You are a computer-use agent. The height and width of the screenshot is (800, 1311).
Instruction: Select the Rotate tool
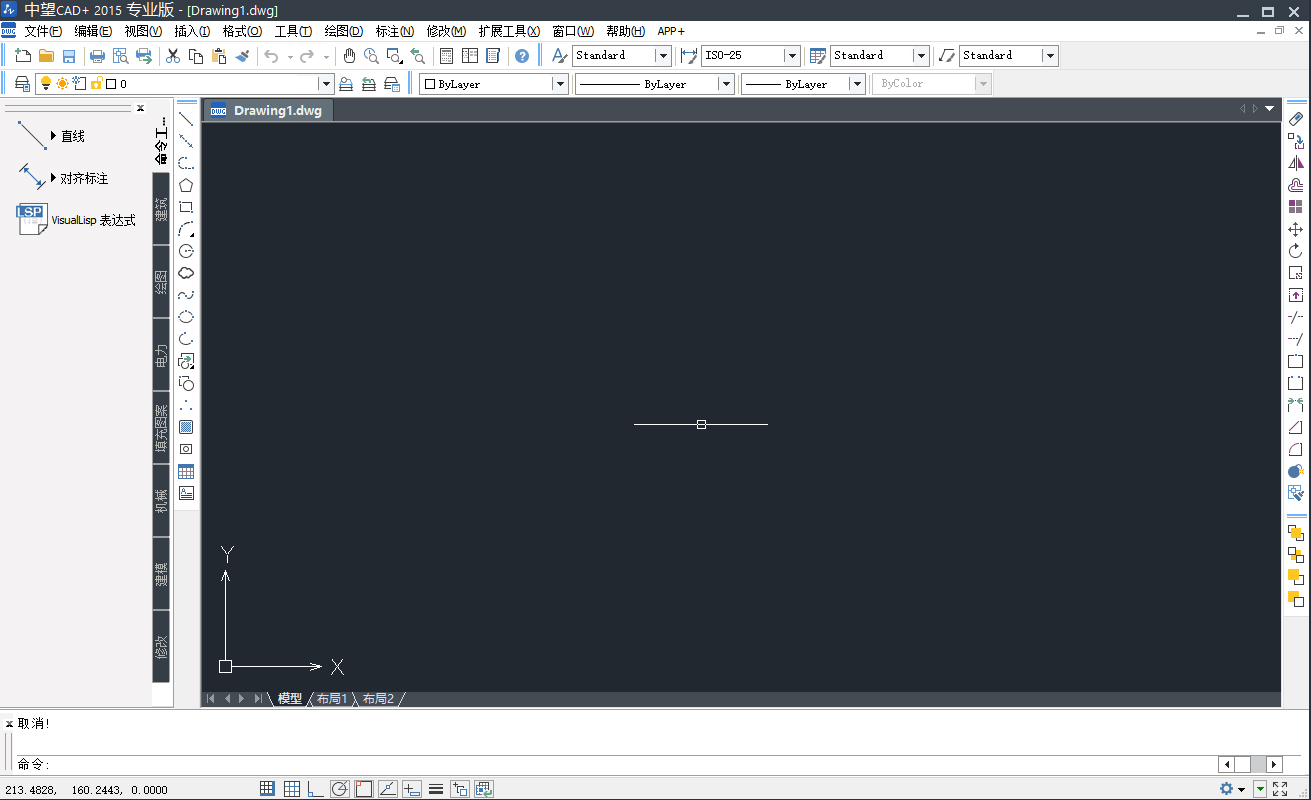(1296, 251)
